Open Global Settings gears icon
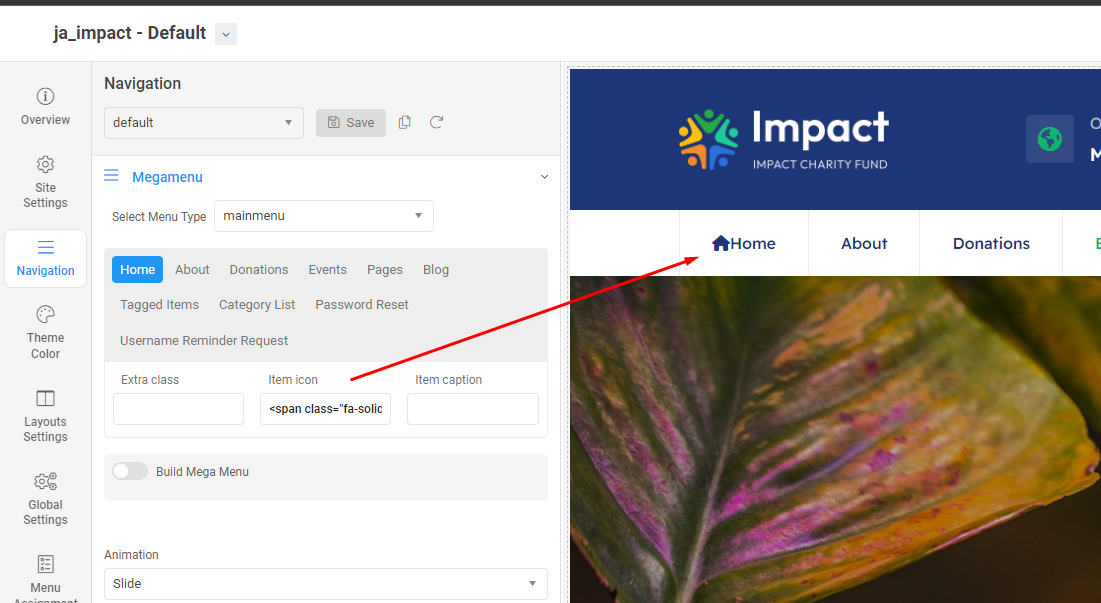Screen dimensions: 1101x603 [x=46, y=481]
